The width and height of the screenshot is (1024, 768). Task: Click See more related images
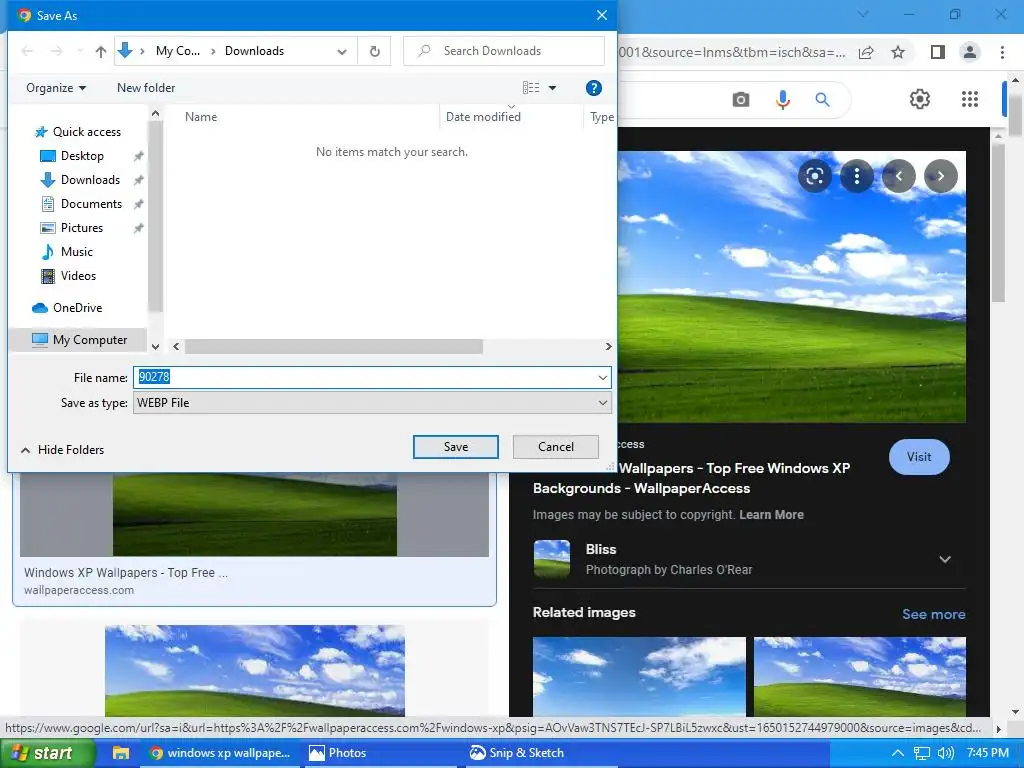pos(933,615)
